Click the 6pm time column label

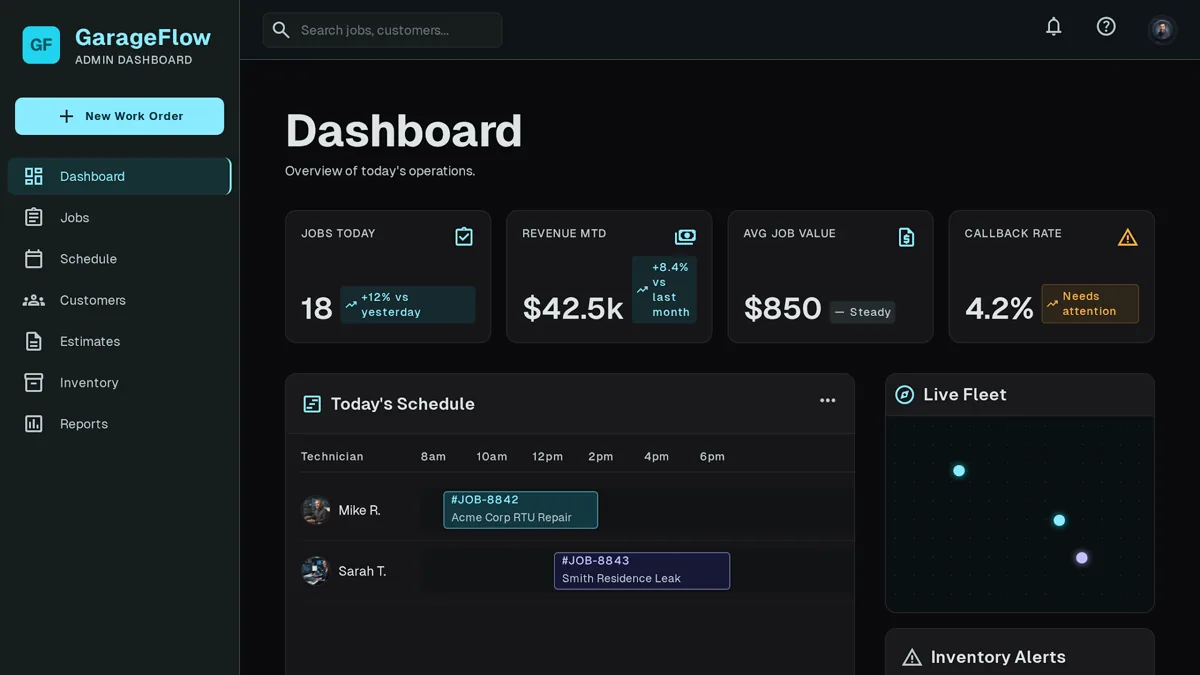[x=712, y=456]
